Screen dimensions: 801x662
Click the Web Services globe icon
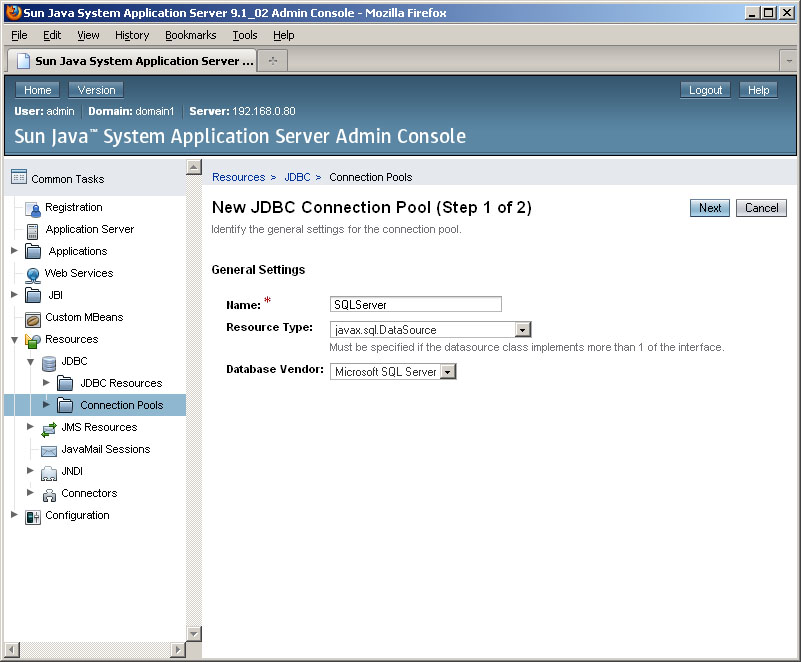(x=33, y=275)
